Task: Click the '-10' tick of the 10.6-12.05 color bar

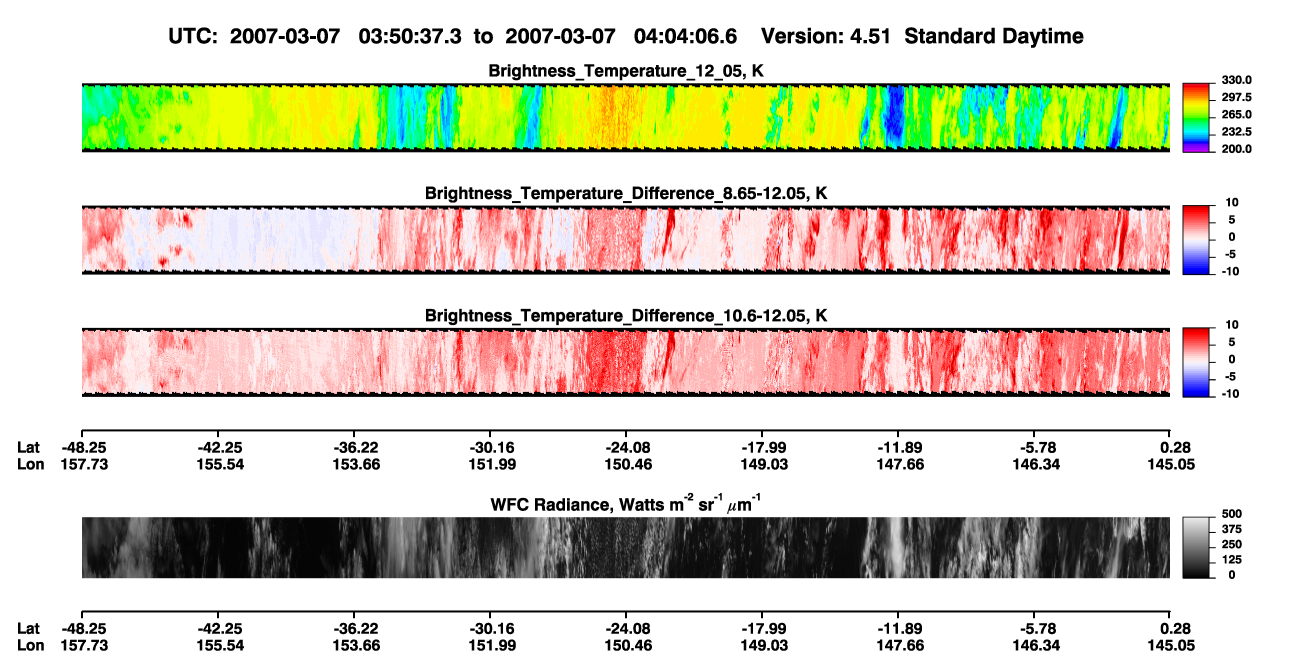Action: click(x=1231, y=393)
